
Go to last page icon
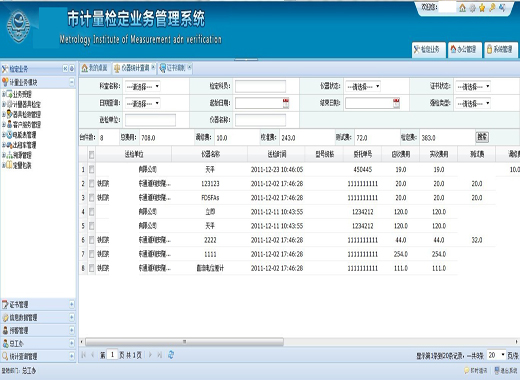tap(160, 355)
